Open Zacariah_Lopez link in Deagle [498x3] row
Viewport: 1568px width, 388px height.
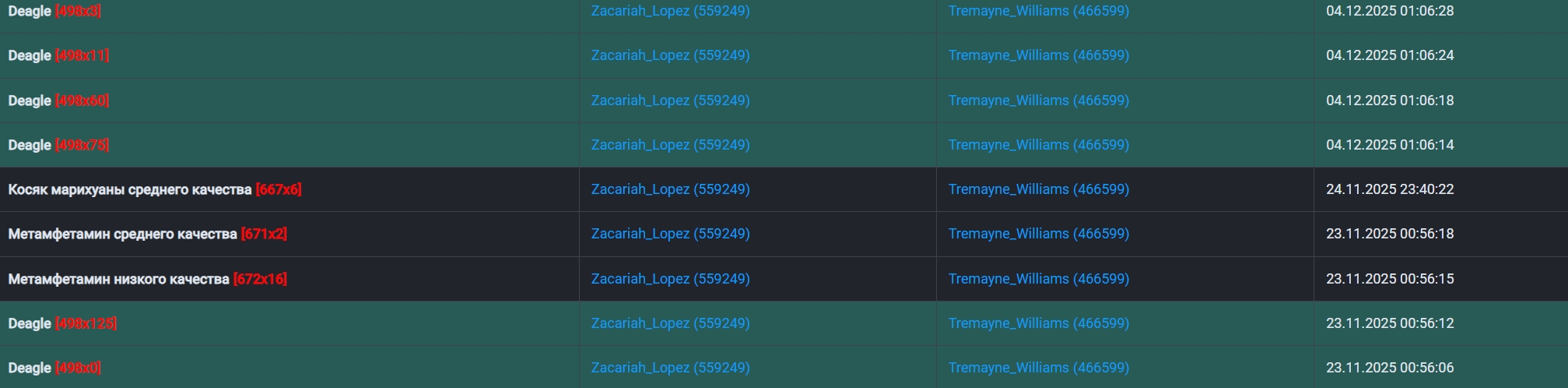click(670, 11)
